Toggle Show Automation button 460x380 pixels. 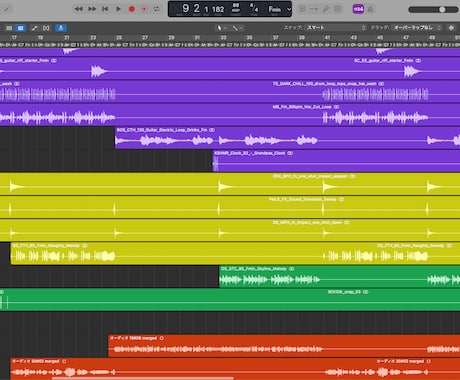point(34,28)
